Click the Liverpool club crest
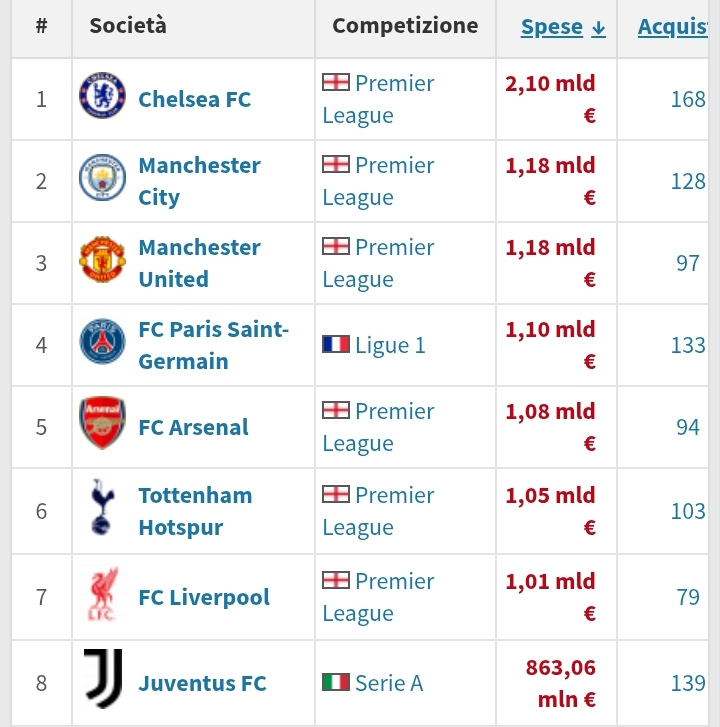This screenshot has width=720, height=727. pyautogui.click(x=103, y=596)
